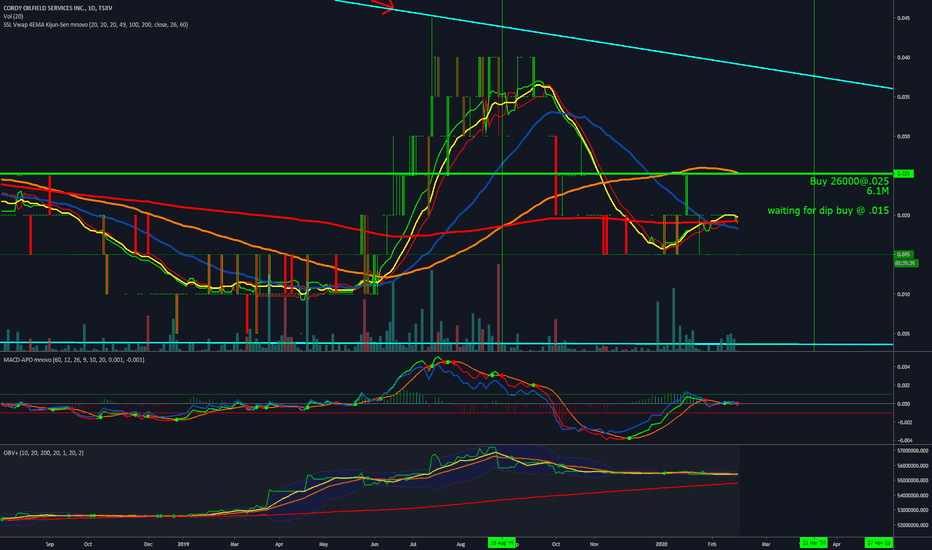The image size is (932, 550).
Task: Select the 26 Aug '19 date marker
Action: pos(501,543)
